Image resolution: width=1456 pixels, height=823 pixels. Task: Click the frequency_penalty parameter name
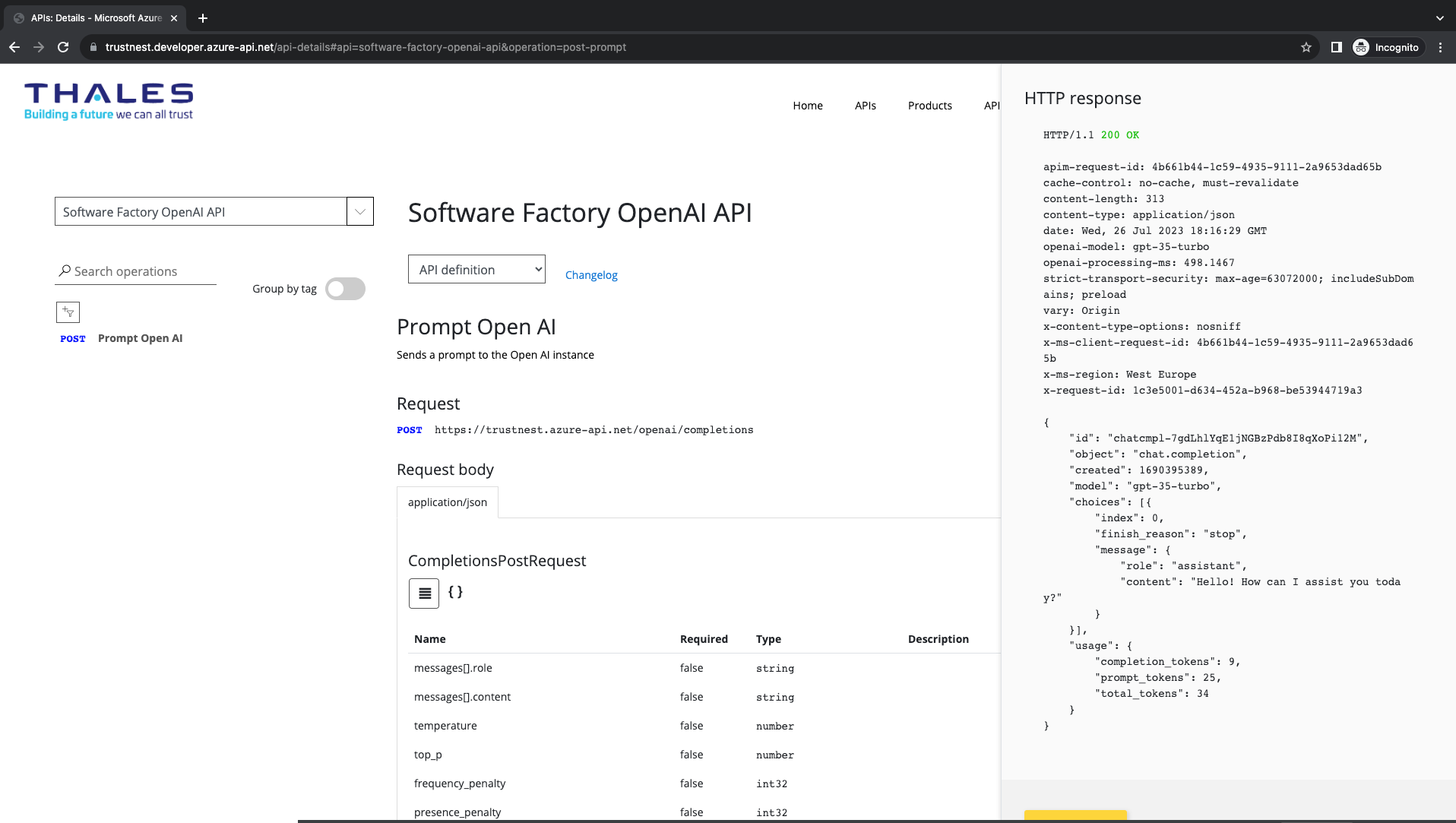pyautogui.click(x=460, y=783)
